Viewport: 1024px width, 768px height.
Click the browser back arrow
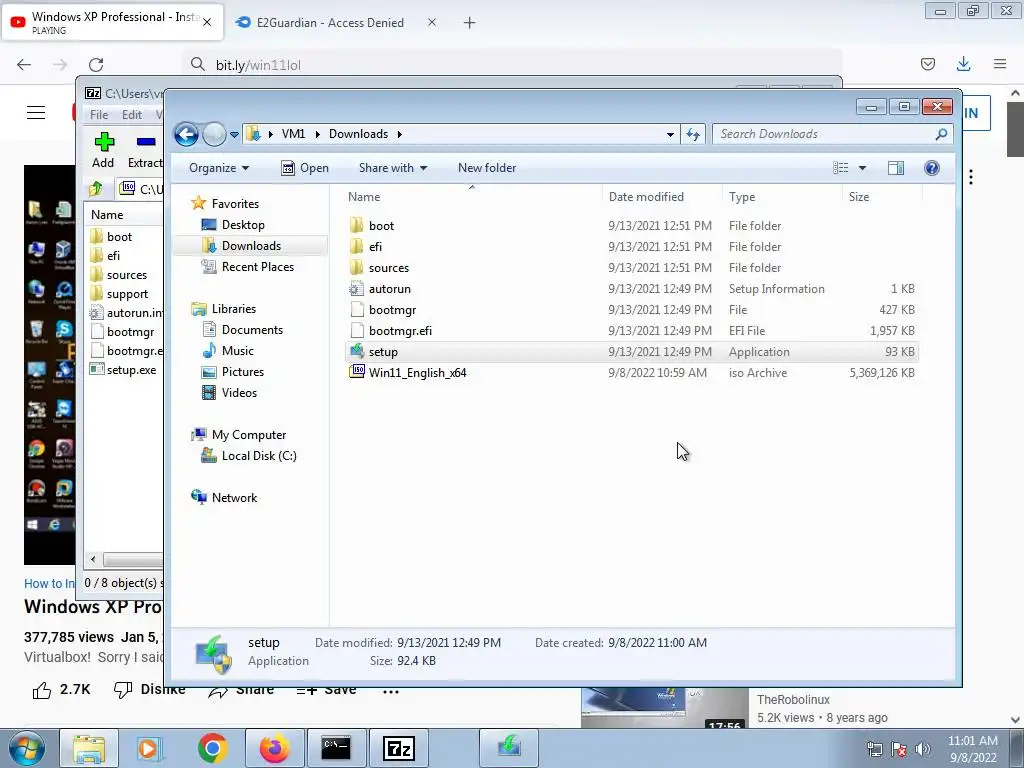click(24, 65)
